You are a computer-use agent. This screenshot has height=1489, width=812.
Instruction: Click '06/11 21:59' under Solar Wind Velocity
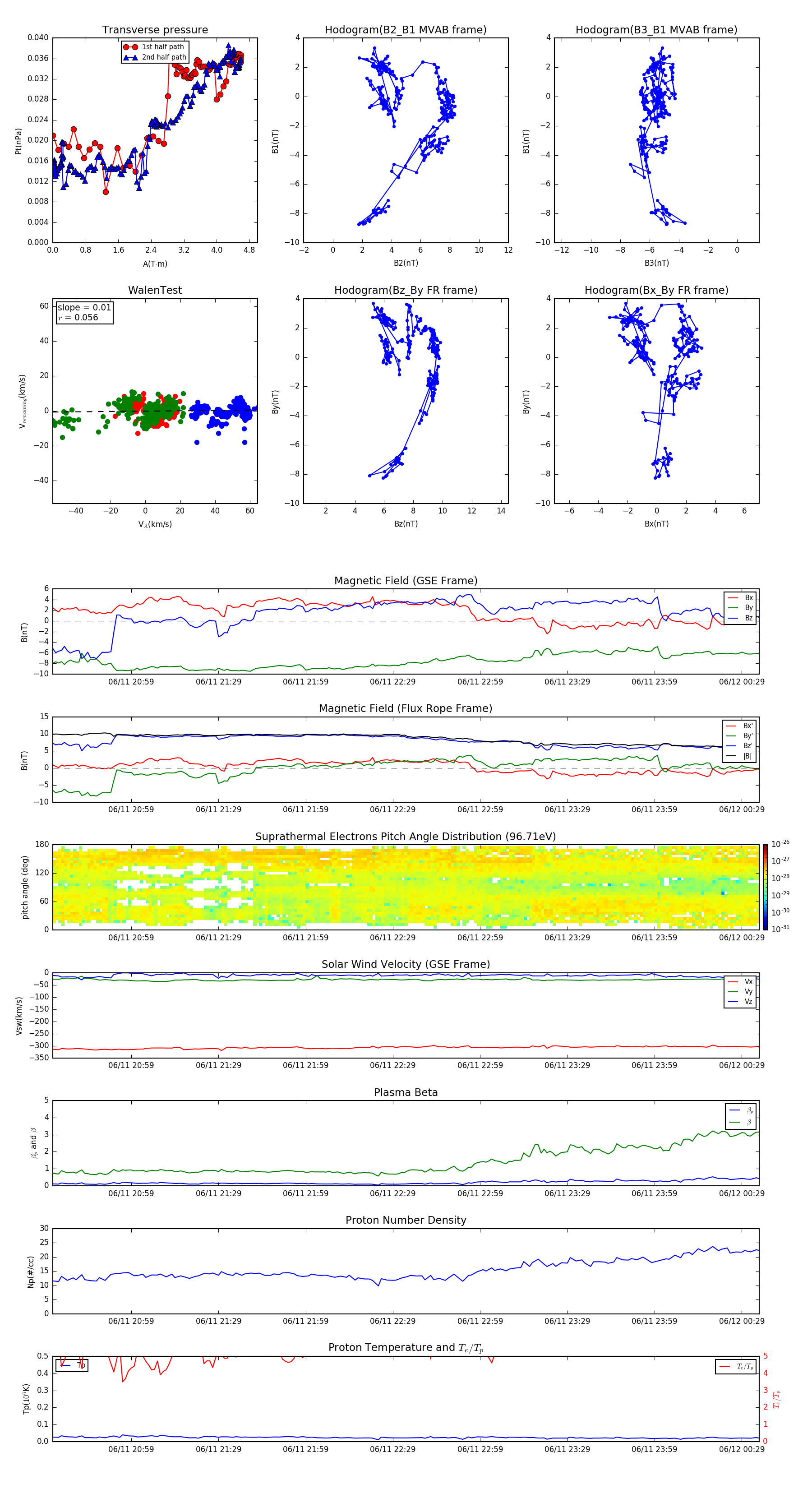point(306,1065)
